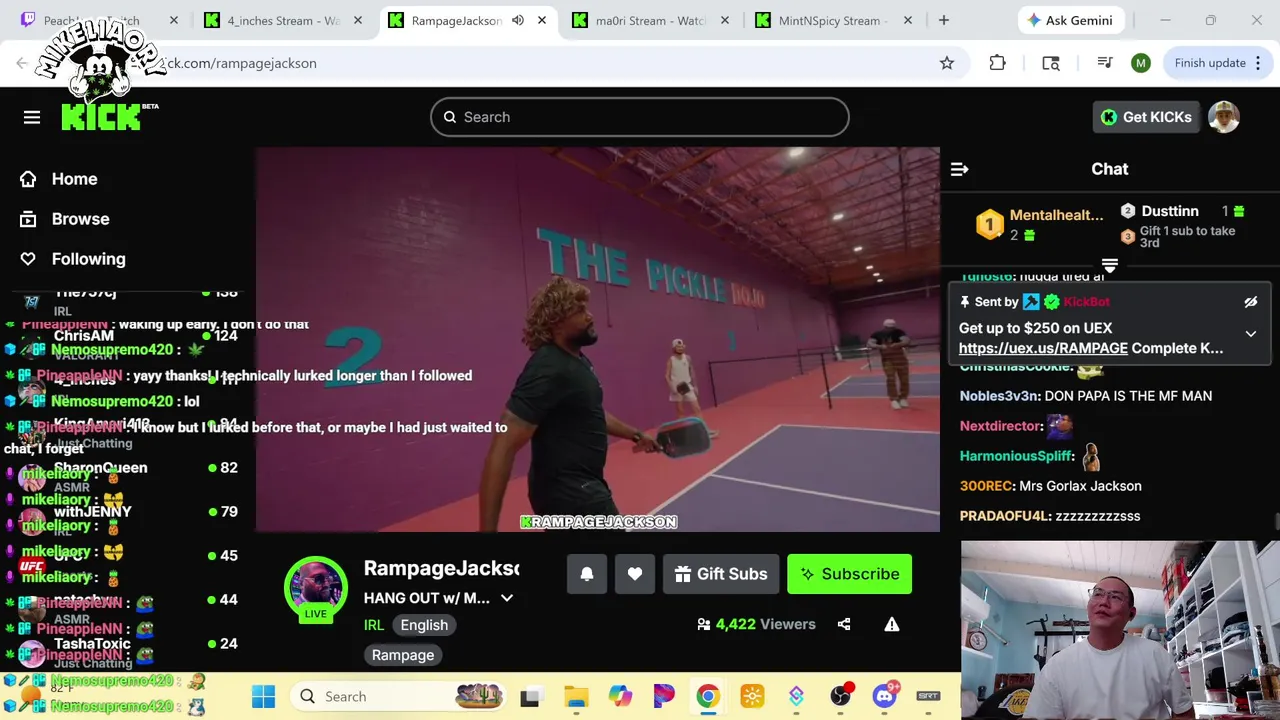
Task: Select top gifter Mentalhealt... entry
Action: tap(1040, 224)
